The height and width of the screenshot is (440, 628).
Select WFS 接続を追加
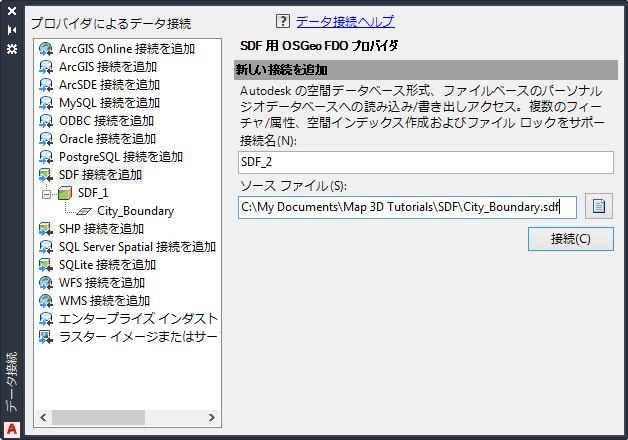[102, 283]
